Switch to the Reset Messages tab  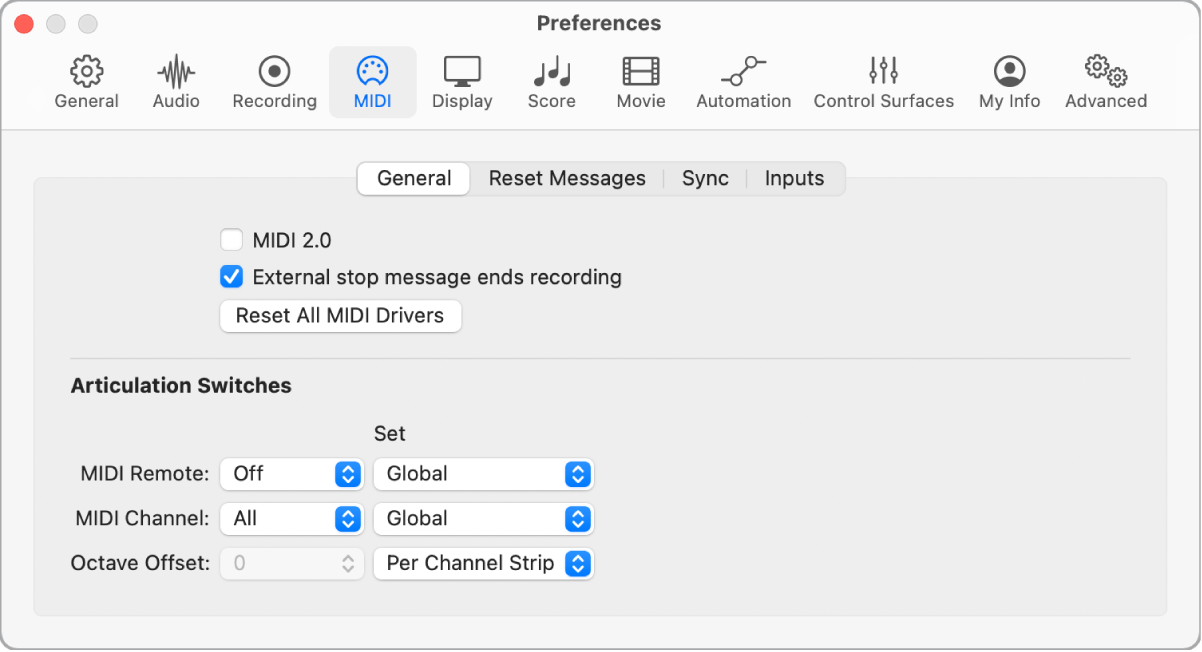click(x=567, y=179)
